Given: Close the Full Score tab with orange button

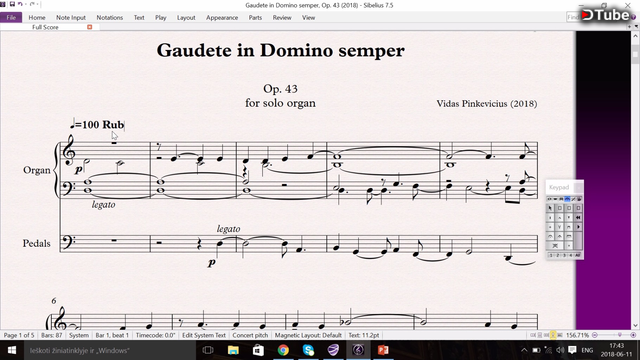Looking at the screenshot, I should (89, 27).
